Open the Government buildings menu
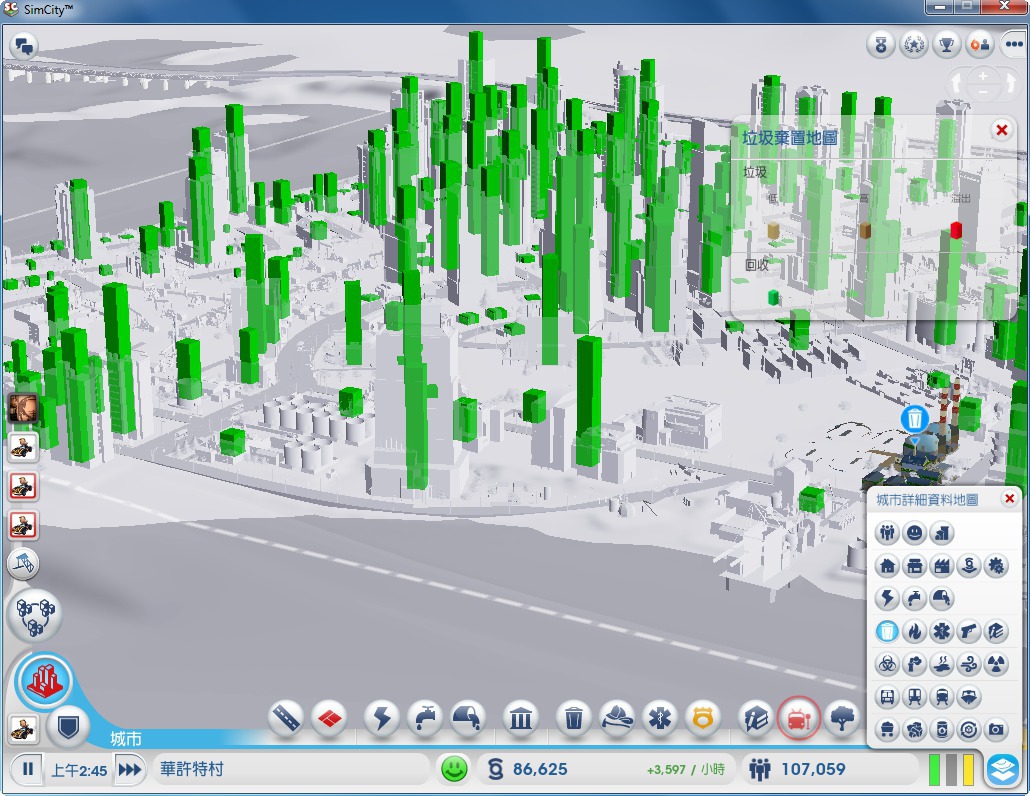The height and width of the screenshot is (796, 1030). [x=520, y=717]
